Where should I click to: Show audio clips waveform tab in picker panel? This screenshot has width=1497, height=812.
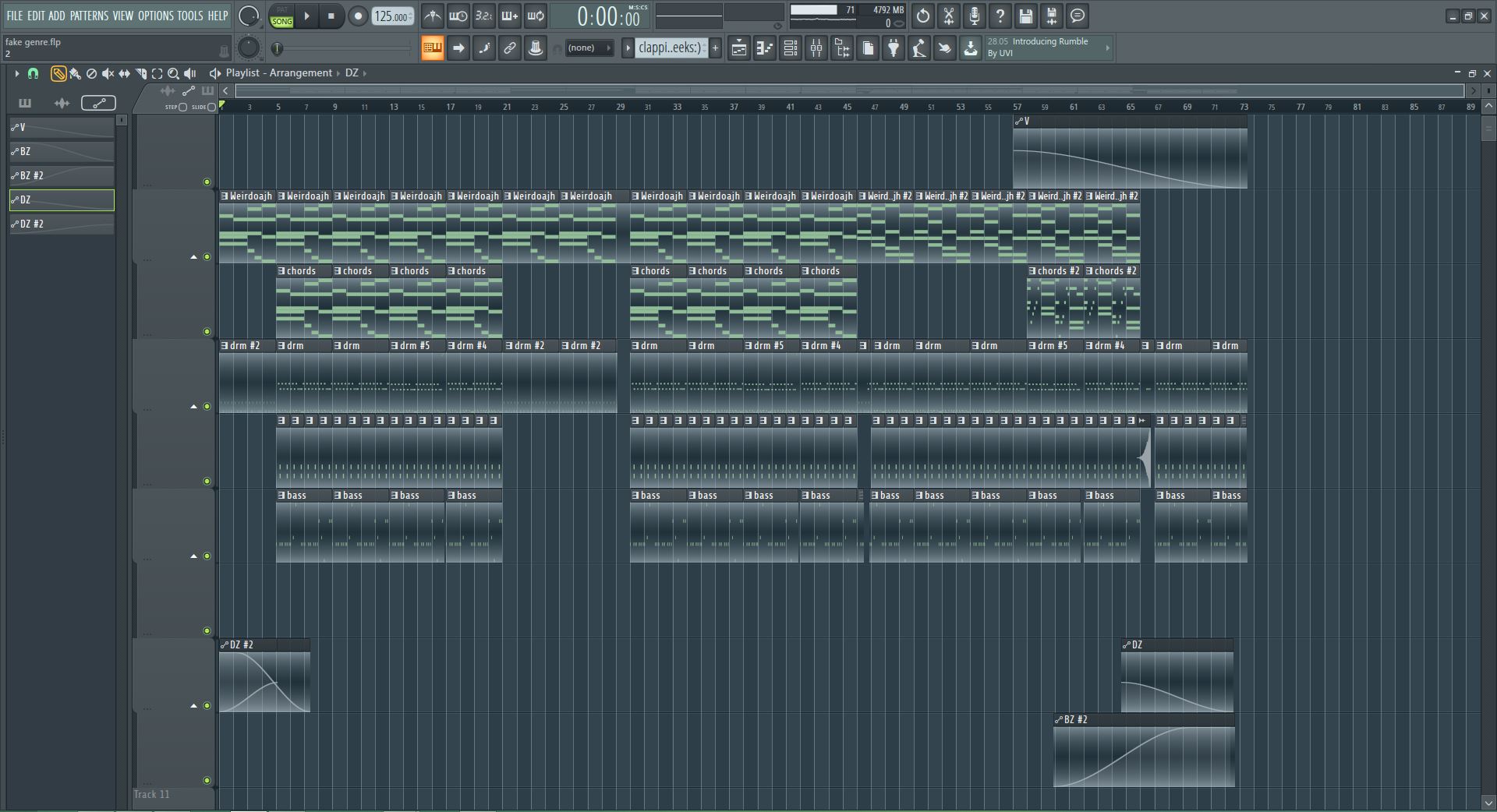(x=62, y=103)
